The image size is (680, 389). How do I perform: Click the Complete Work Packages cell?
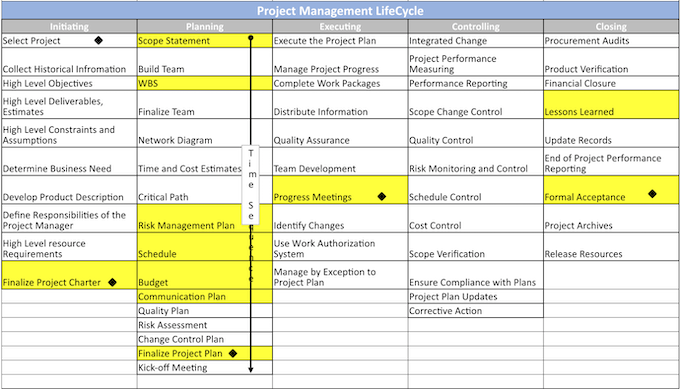[x=340, y=83]
